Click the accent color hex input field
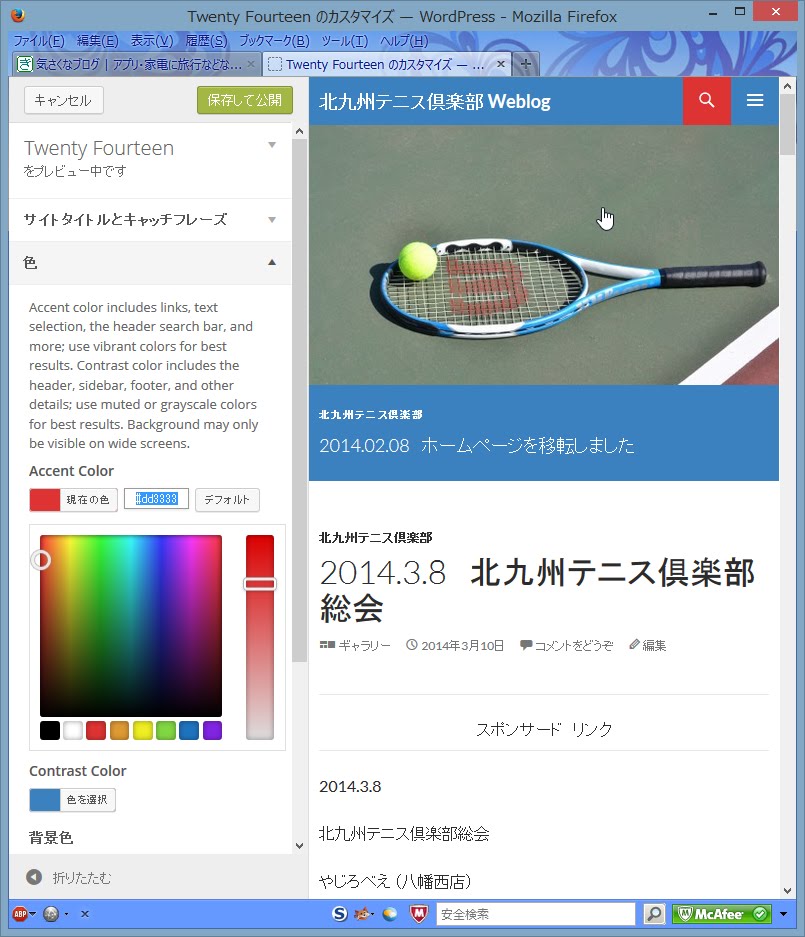Image resolution: width=805 pixels, height=937 pixels. 157,499
